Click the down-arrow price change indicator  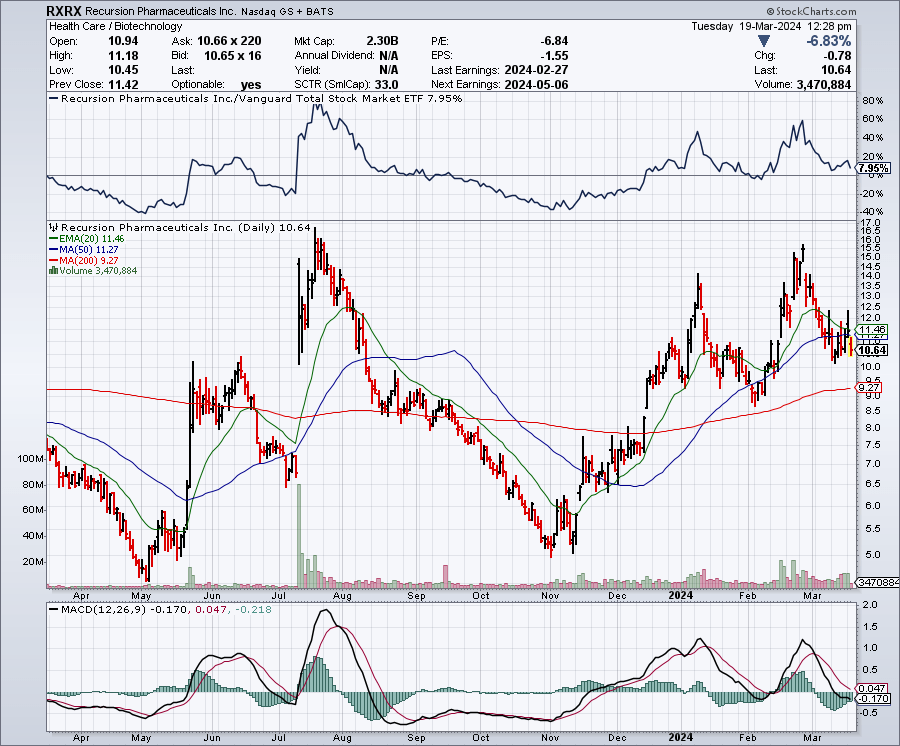[x=763, y=41]
